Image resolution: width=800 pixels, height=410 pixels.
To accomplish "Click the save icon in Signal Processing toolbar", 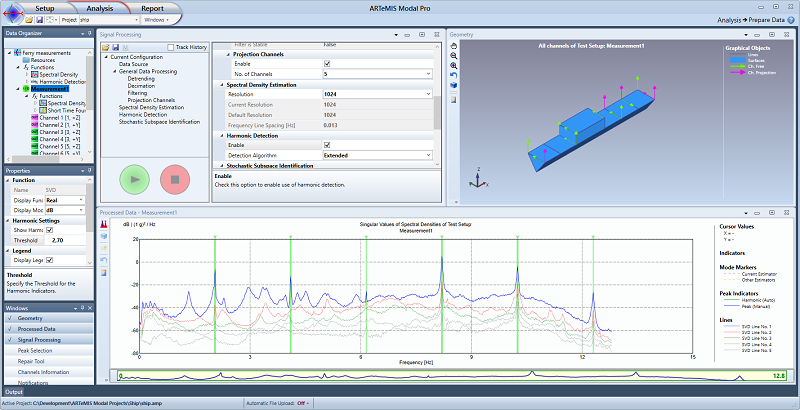I will coord(116,46).
